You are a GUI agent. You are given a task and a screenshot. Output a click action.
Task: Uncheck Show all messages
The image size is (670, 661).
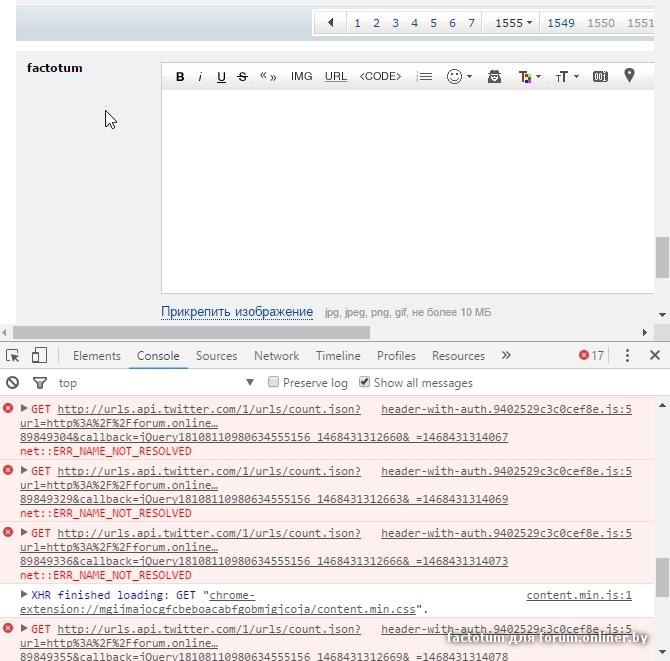tap(365, 382)
